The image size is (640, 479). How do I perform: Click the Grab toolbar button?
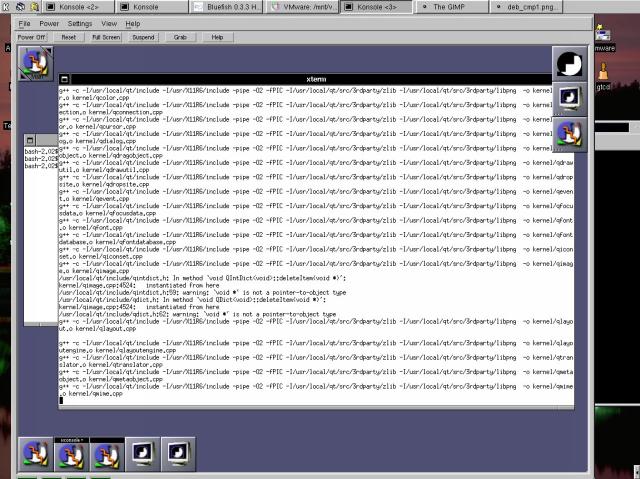180,37
